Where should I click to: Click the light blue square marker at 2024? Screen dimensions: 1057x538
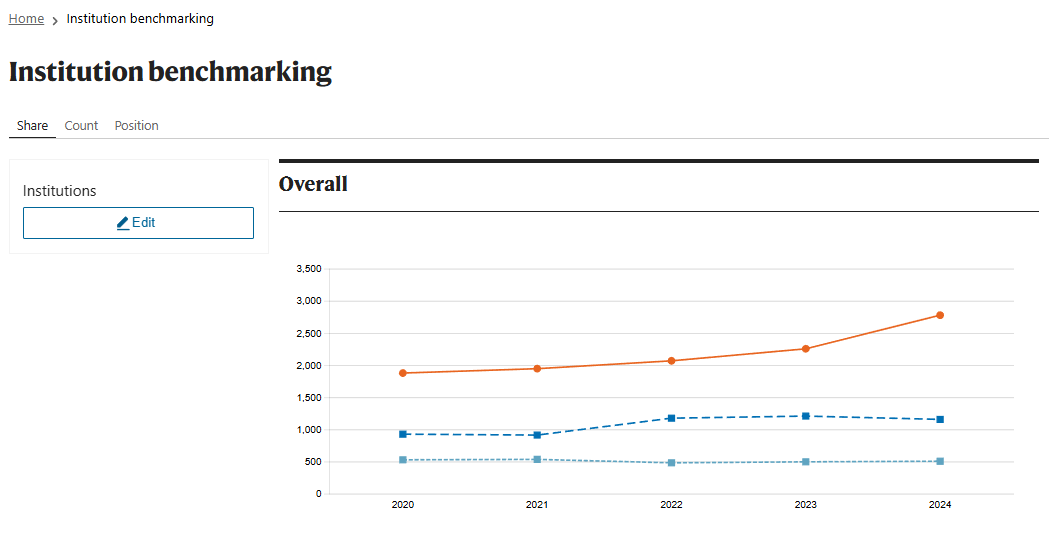tap(940, 461)
